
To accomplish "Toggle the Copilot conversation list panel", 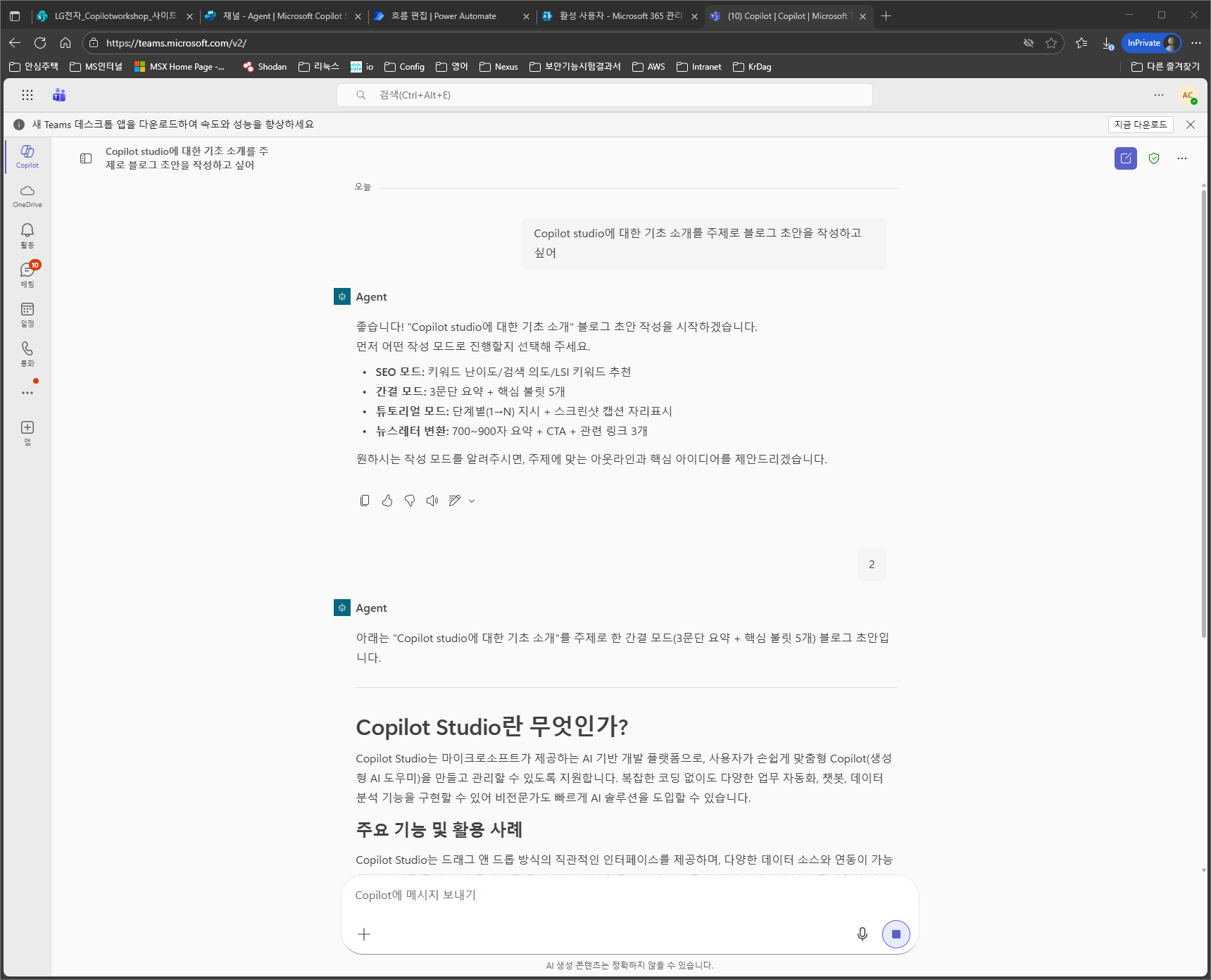I will point(86,158).
